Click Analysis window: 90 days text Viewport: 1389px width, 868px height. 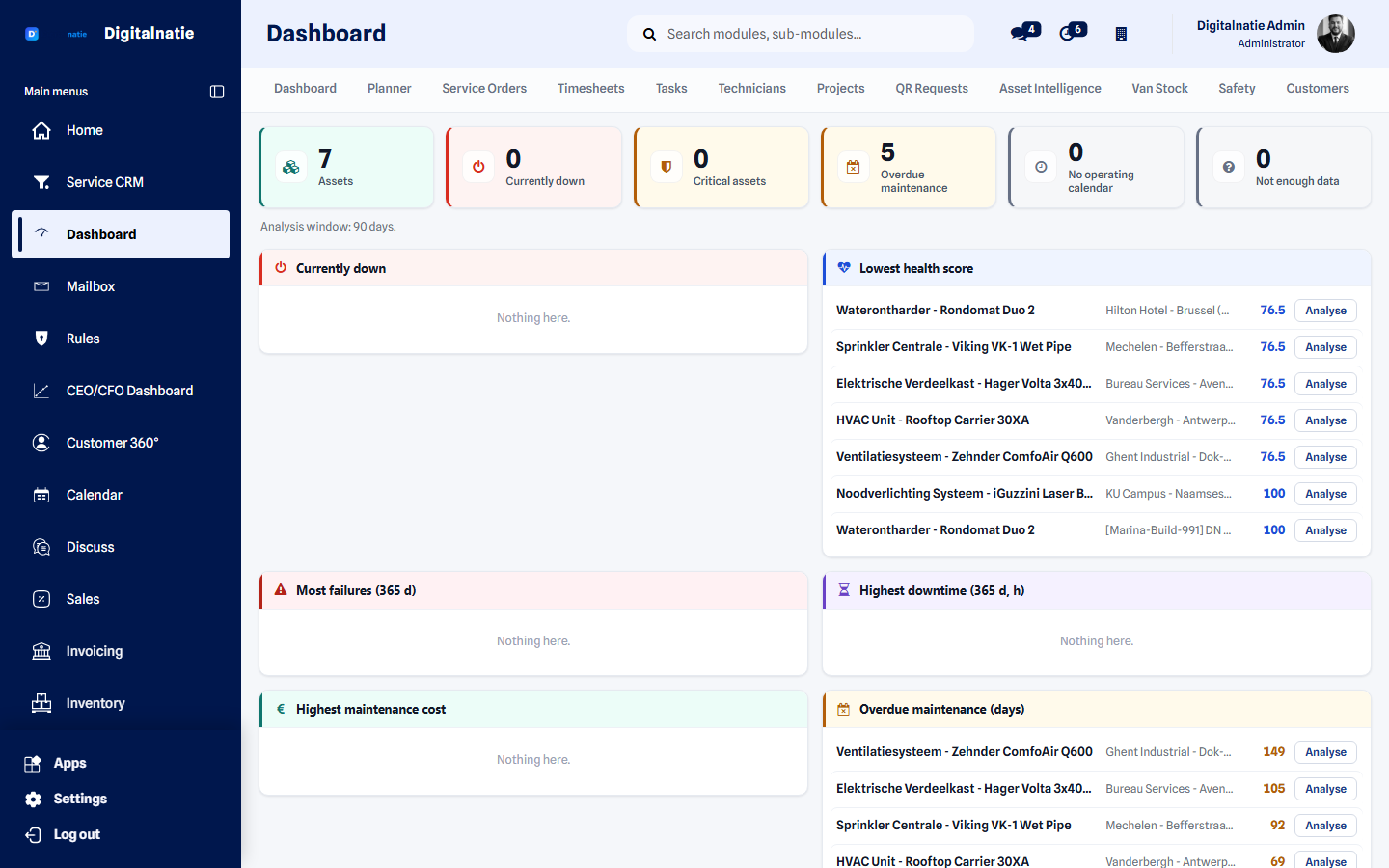point(328,227)
